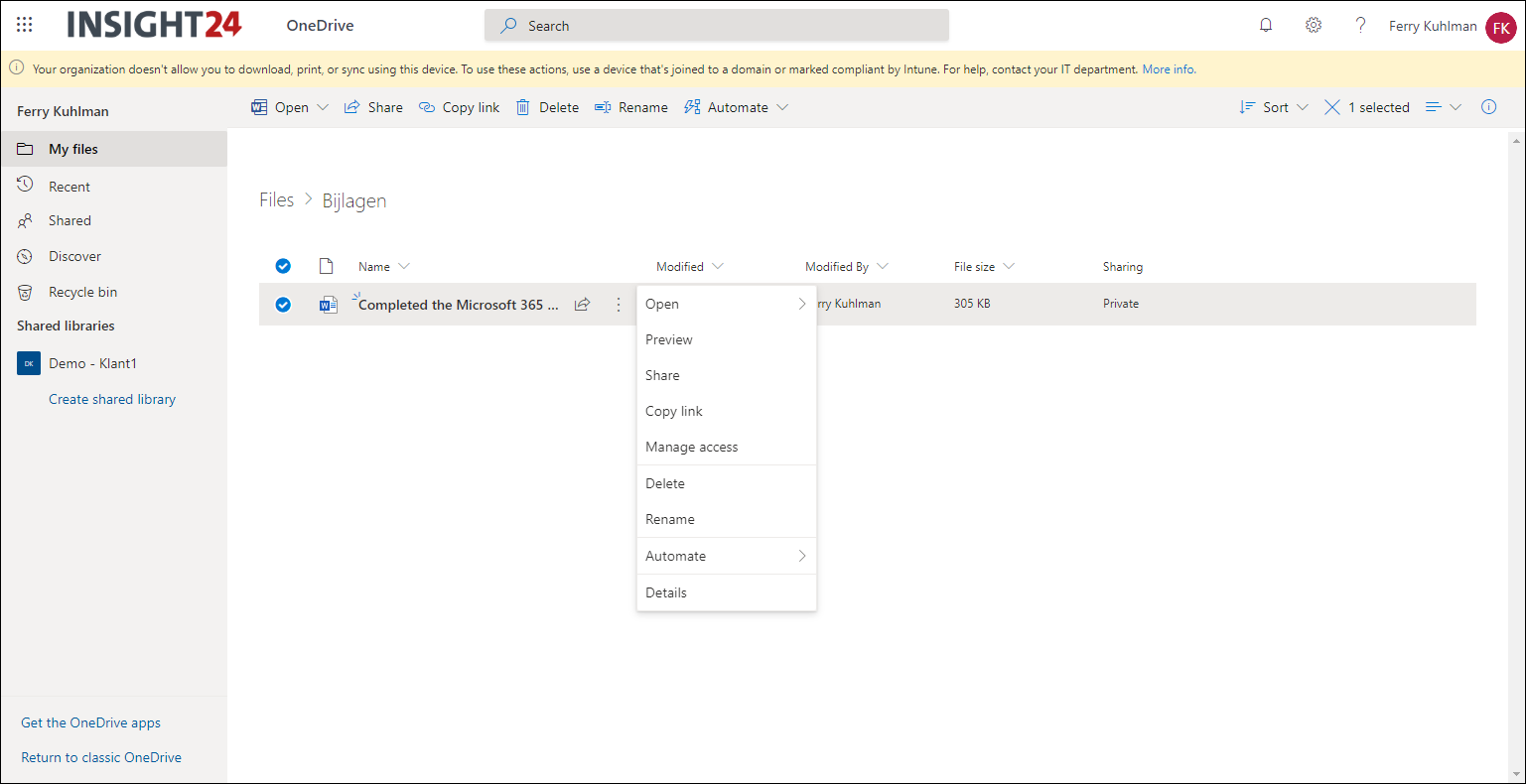Click the Word document file icon
This screenshot has height=784, width=1526.
[328, 305]
